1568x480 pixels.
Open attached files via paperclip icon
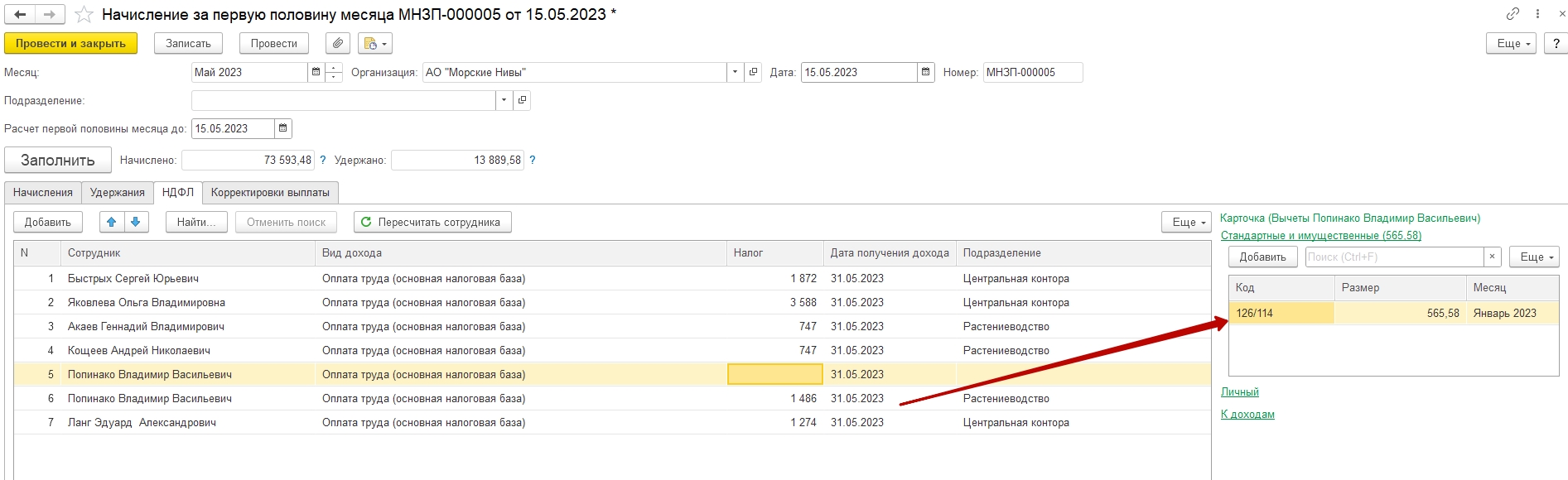[x=338, y=43]
